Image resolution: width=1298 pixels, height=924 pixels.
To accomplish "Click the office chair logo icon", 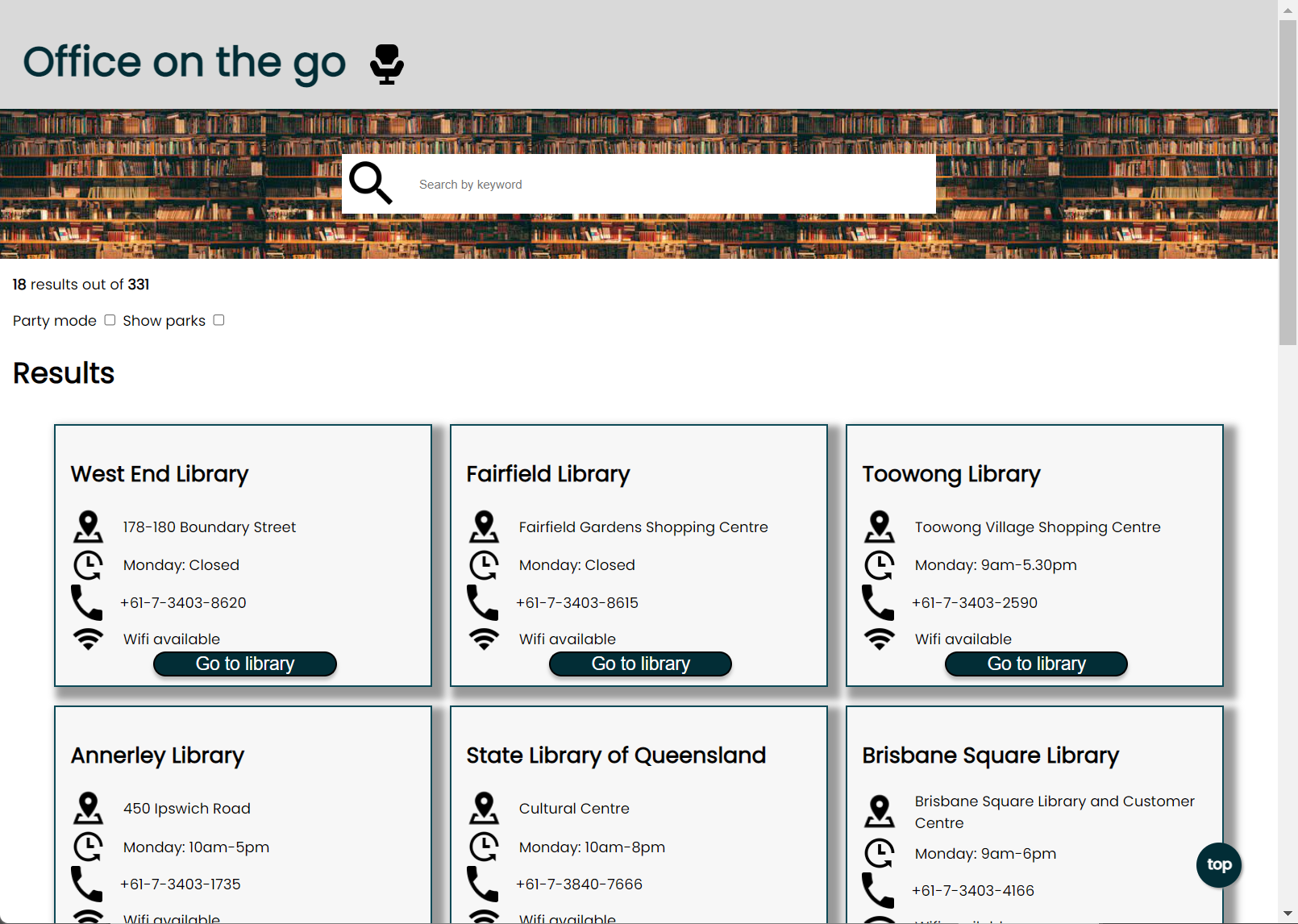I will (x=387, y=64).
